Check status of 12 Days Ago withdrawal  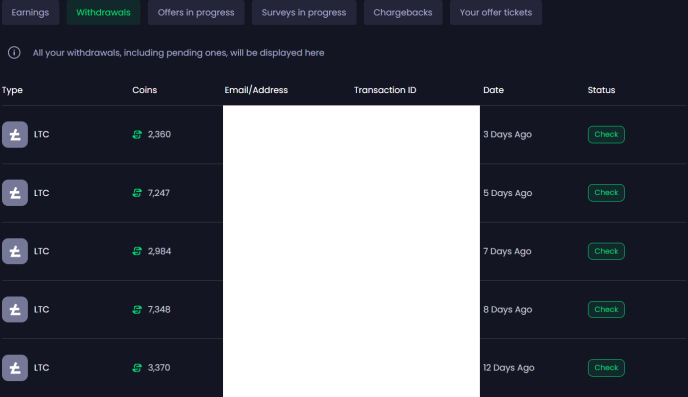(606, 368)
